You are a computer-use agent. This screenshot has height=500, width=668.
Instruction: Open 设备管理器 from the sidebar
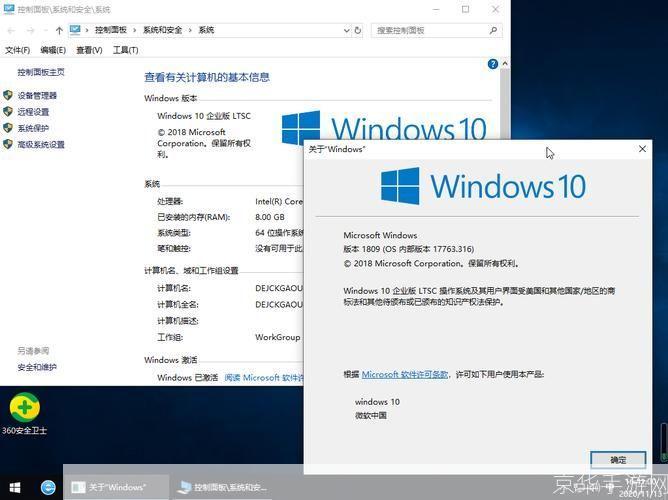click(x=37, y=96)
